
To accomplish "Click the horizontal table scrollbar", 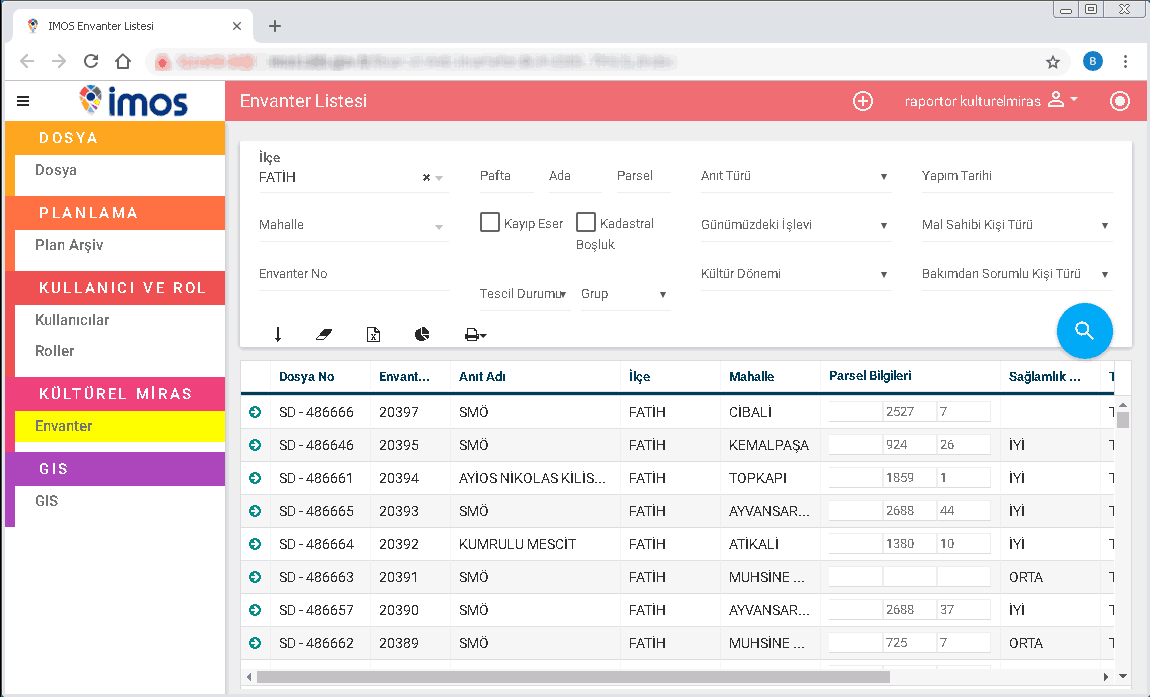I will pos(573,676).
